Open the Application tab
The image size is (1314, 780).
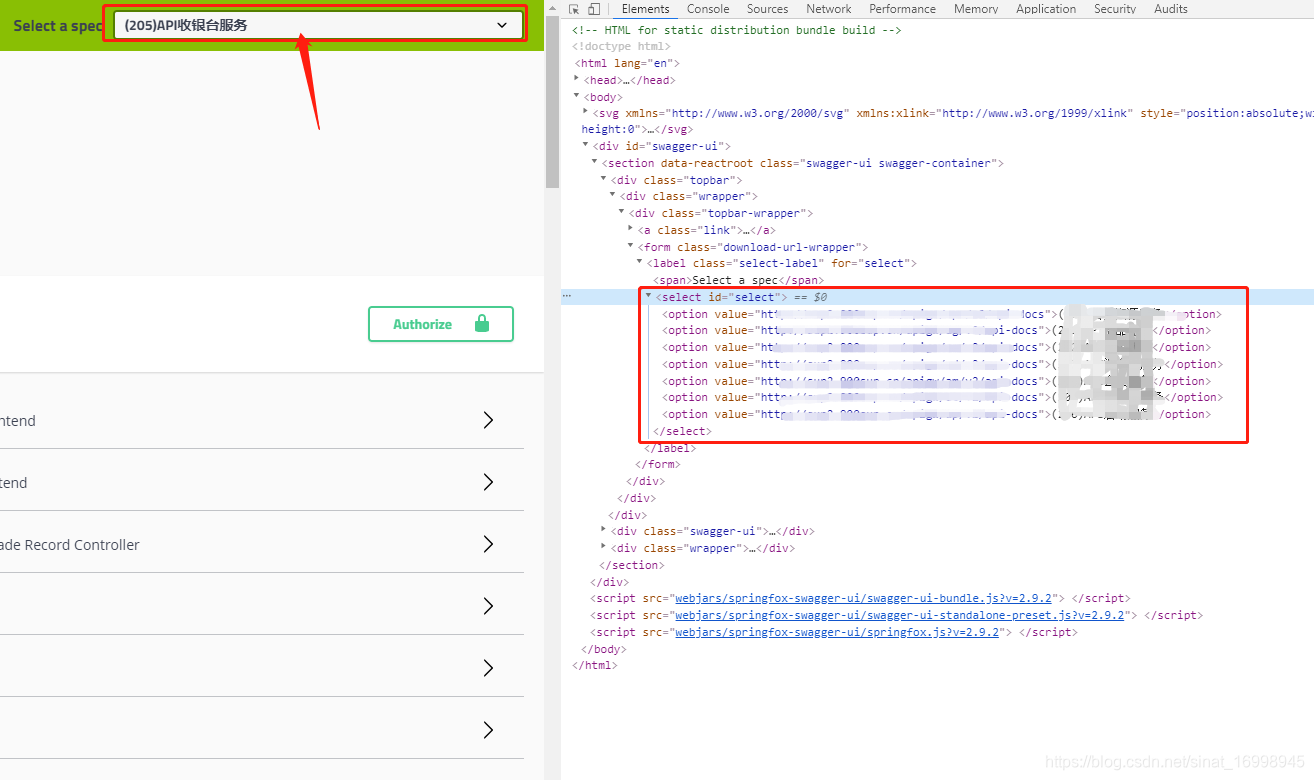pos(1046,9)
